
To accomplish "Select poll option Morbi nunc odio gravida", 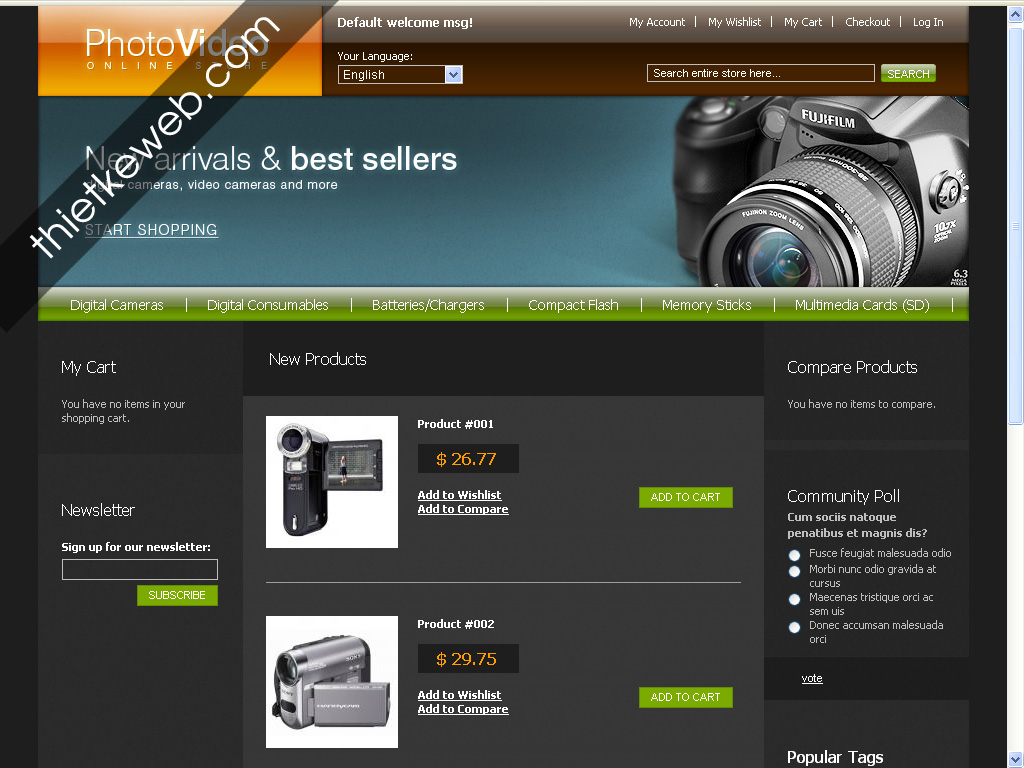I will point(794,571).
